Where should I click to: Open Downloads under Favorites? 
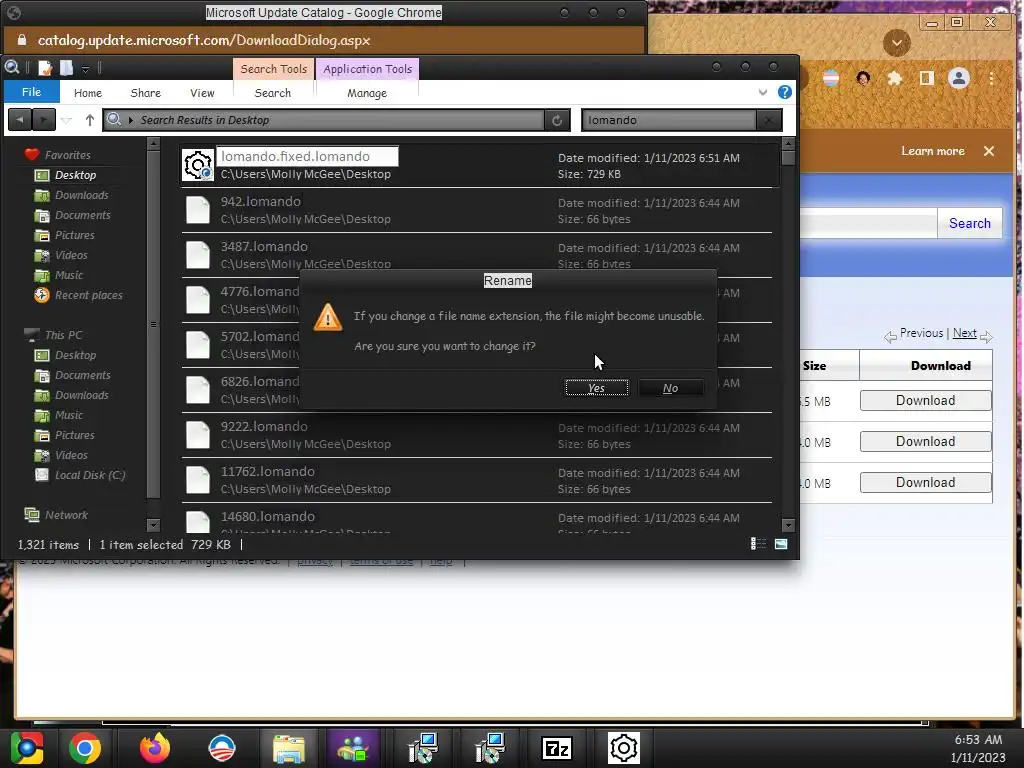(x=81, y=195)
